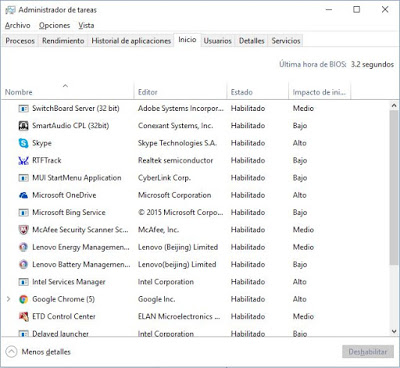The width and height of the screenshot is (400, 368).
Task: Open the Servicios tab
Action: 286,41
